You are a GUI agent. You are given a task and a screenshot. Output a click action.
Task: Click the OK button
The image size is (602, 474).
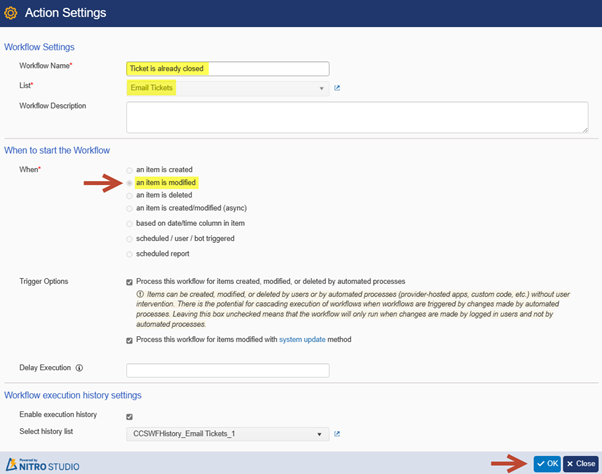(547, 464)
